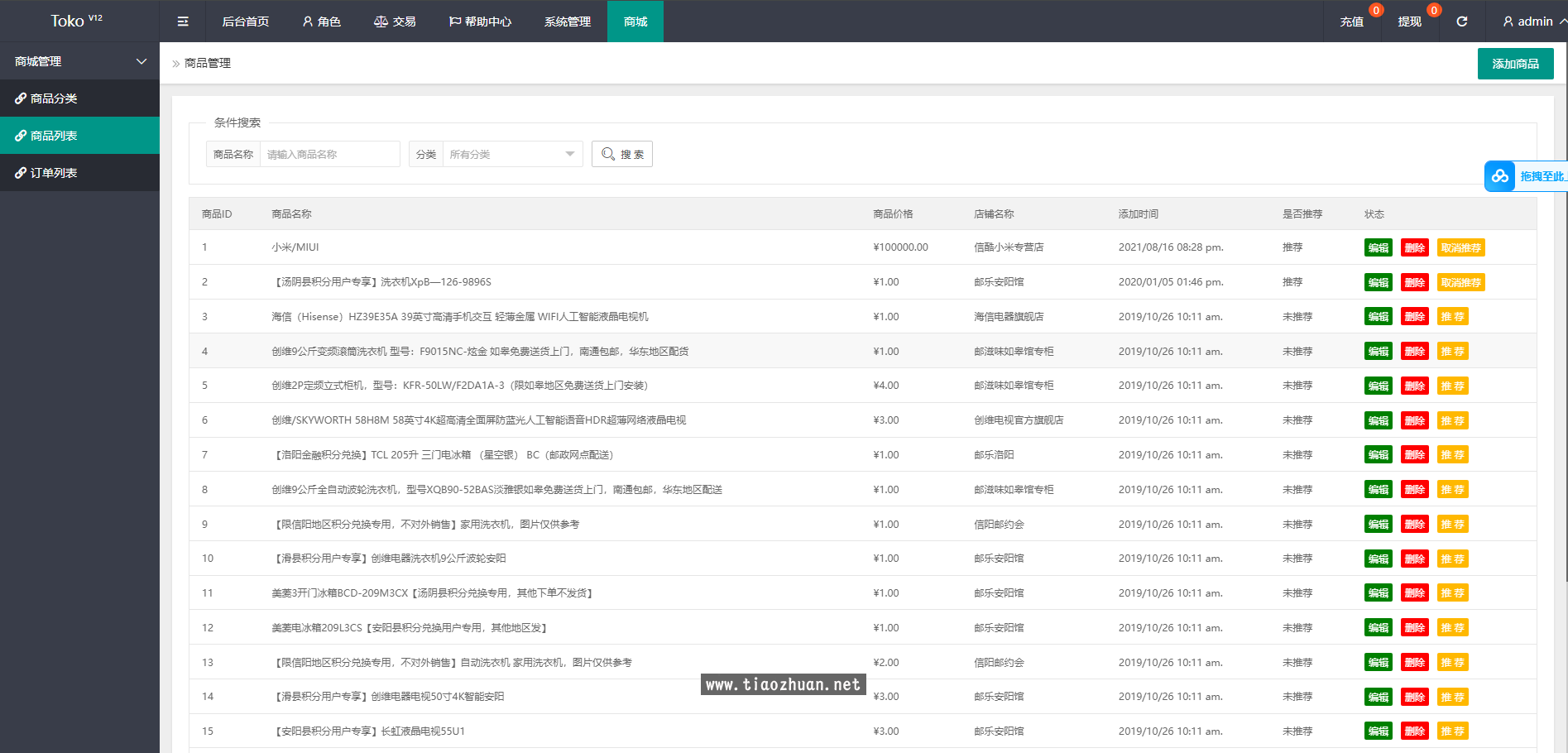Viewport: 1568px width, 753px height.
Task: Switch to the 交易 menu tab
Action: (395, 22)
